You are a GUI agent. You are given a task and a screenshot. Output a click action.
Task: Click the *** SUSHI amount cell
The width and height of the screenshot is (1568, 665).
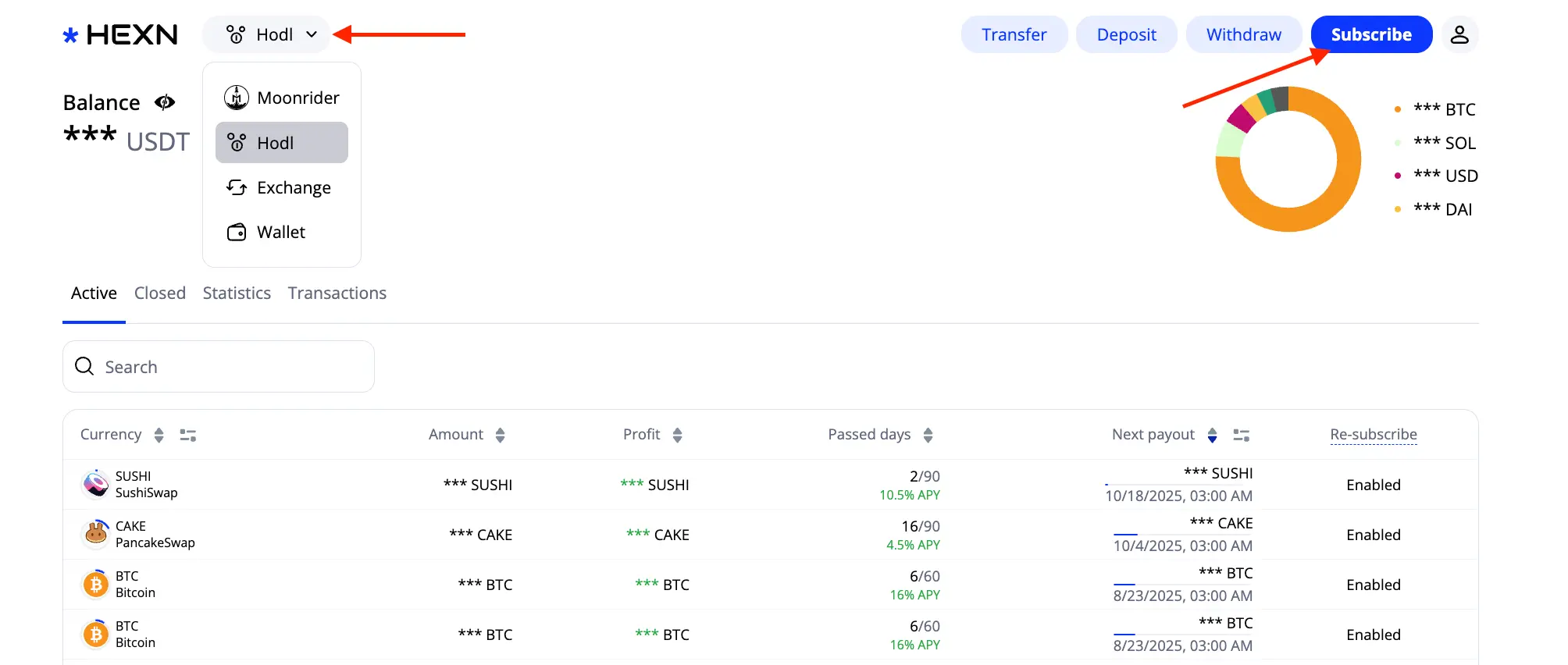478,485
